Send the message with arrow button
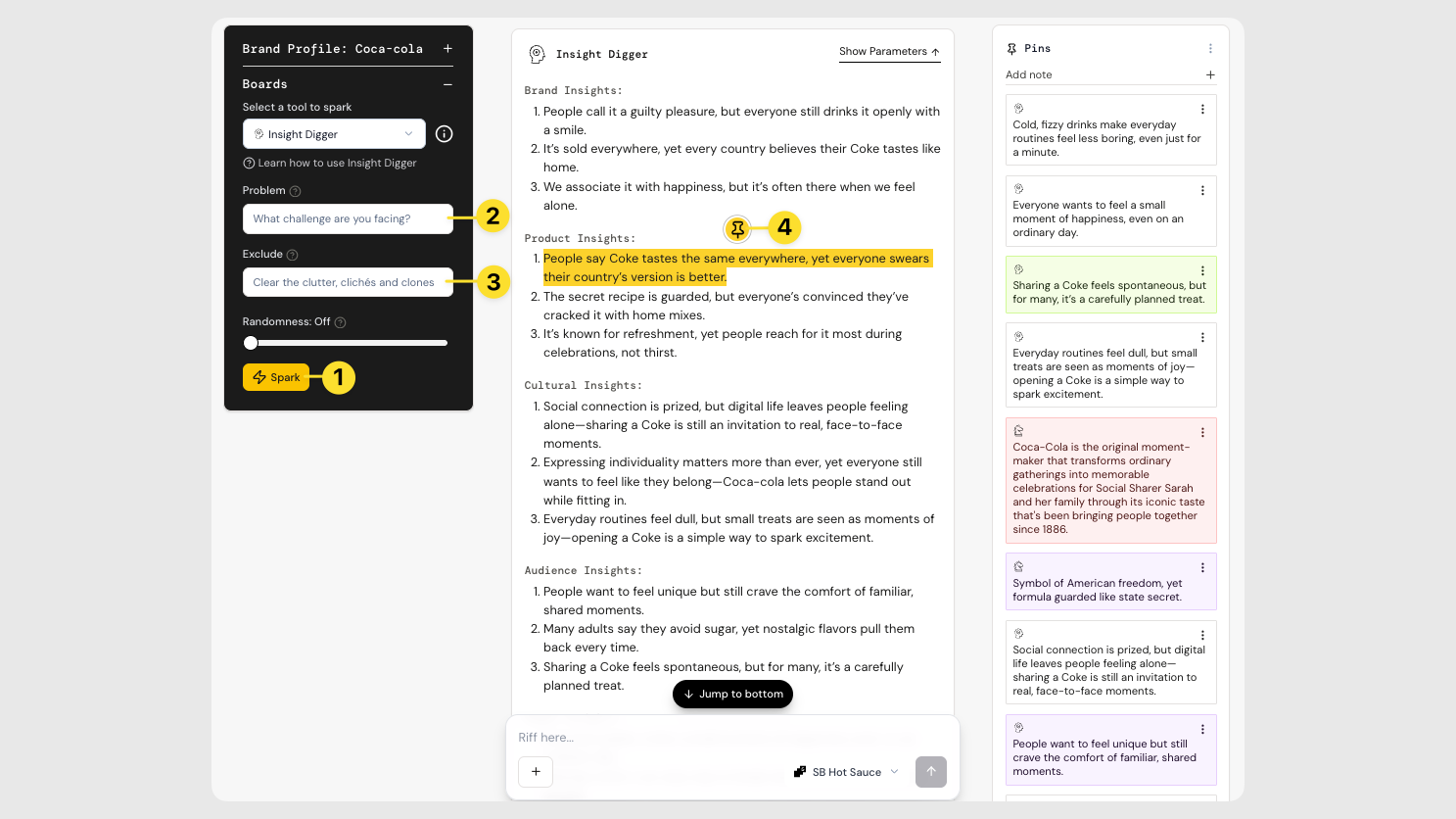The height and width of the screenshot is (819, 1456). pos(931,772)
